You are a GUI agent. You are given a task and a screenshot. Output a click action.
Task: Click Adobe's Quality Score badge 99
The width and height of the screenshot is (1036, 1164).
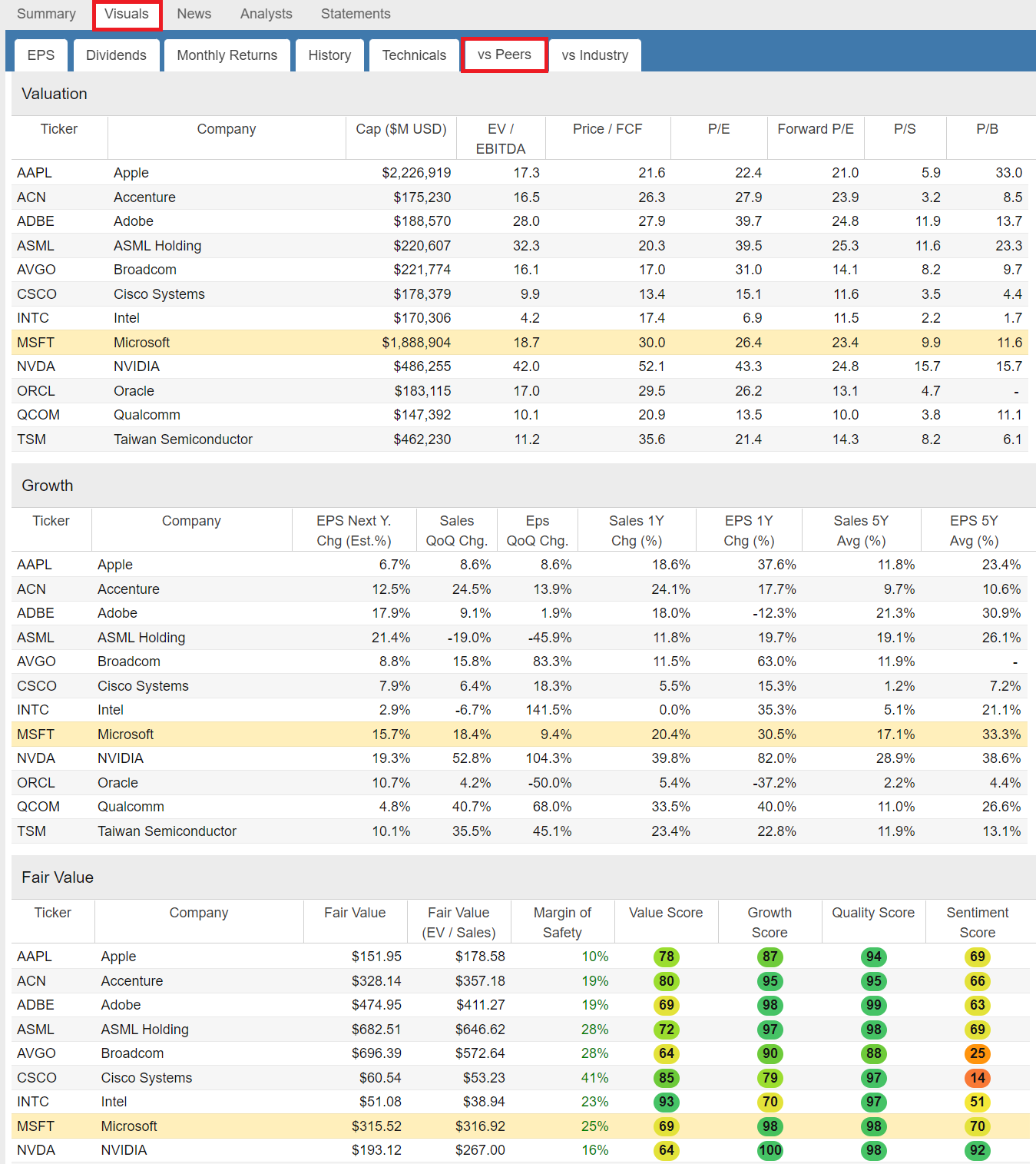pos(874,1005)
